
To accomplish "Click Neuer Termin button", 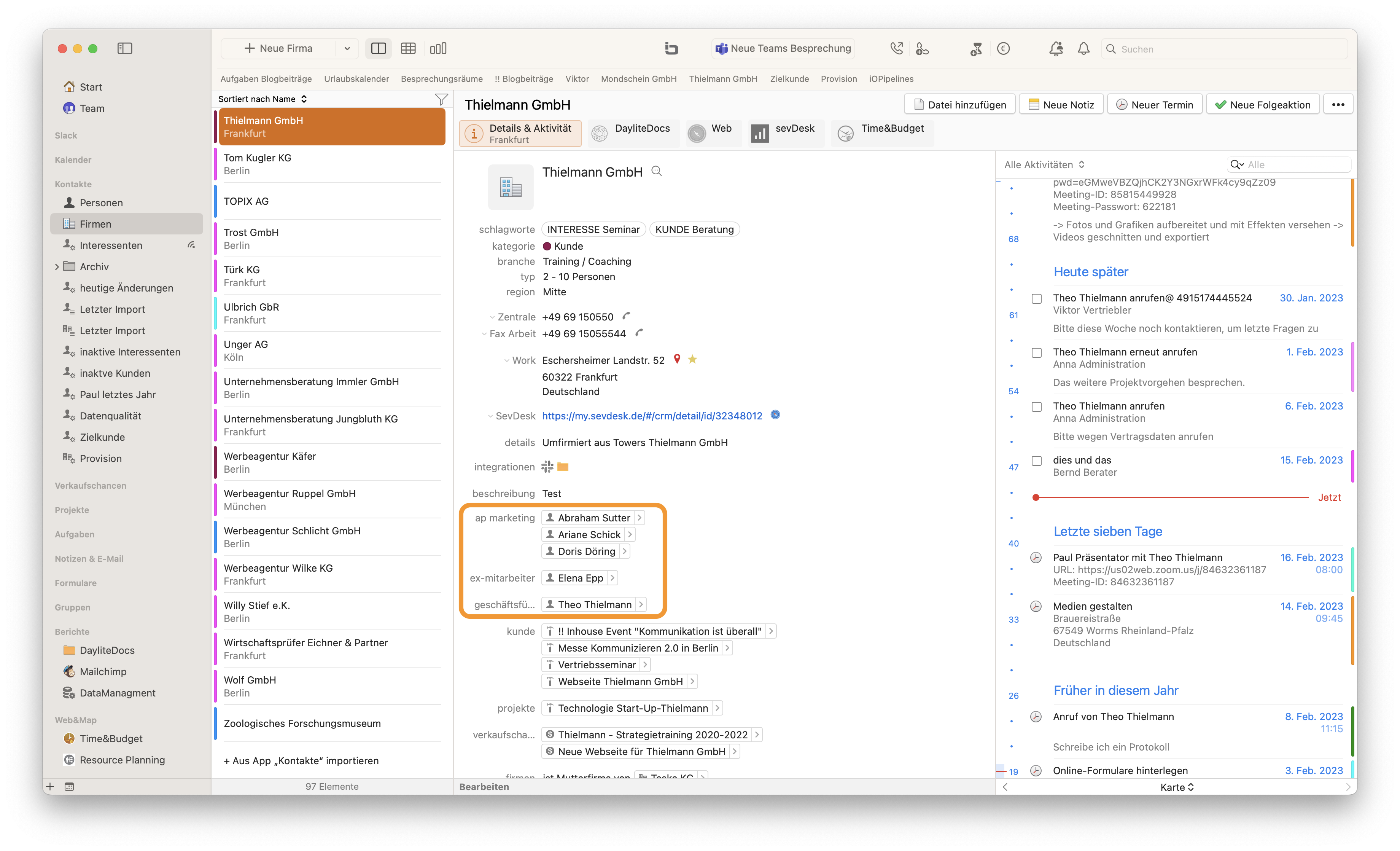I will [1155, 105].
